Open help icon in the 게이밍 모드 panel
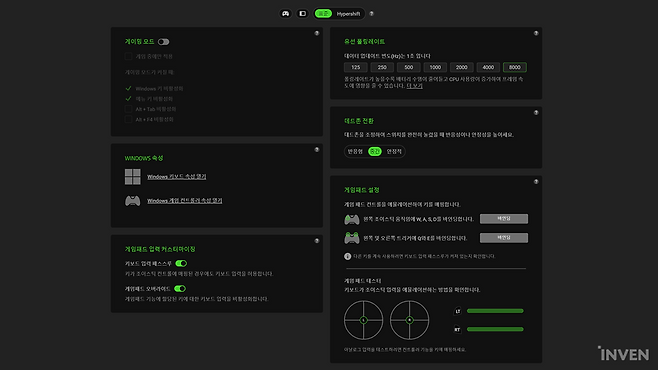The height and width of the screenshot is (370, 658). (317, 33)
